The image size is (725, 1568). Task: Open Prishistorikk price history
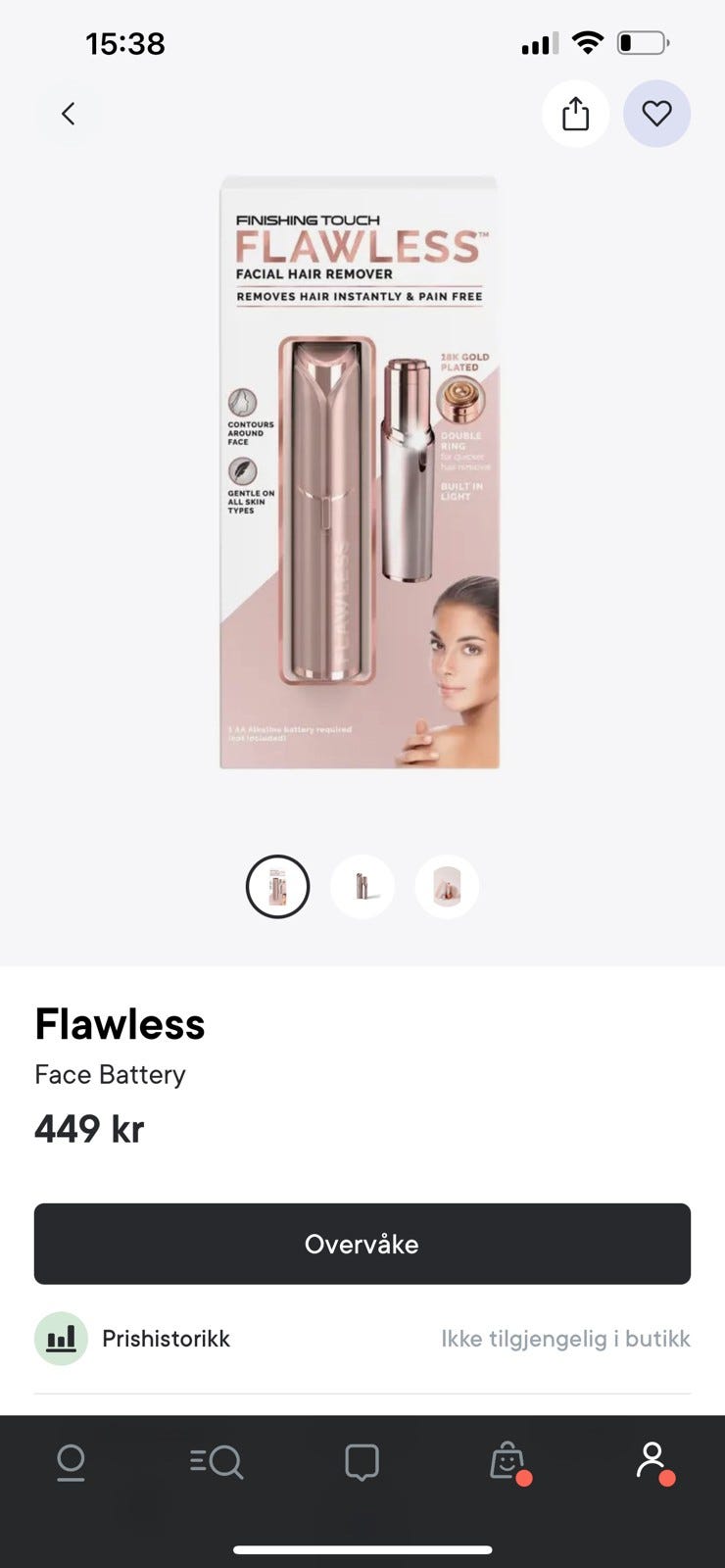(x=166, y=1339)
